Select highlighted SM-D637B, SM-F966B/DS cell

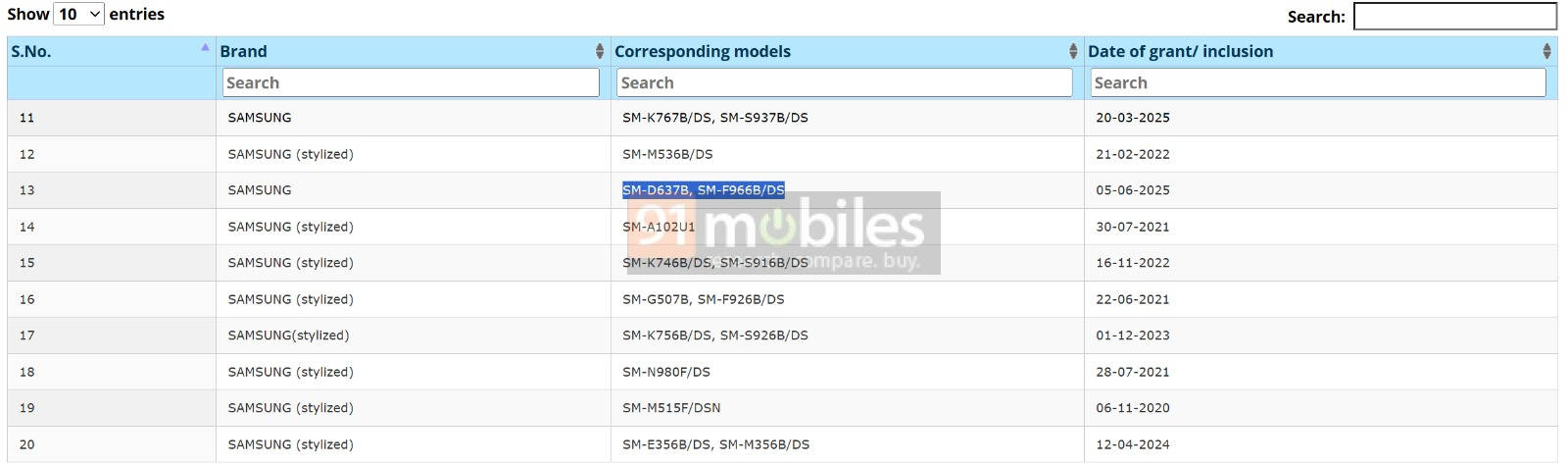(x=703, y=190)
